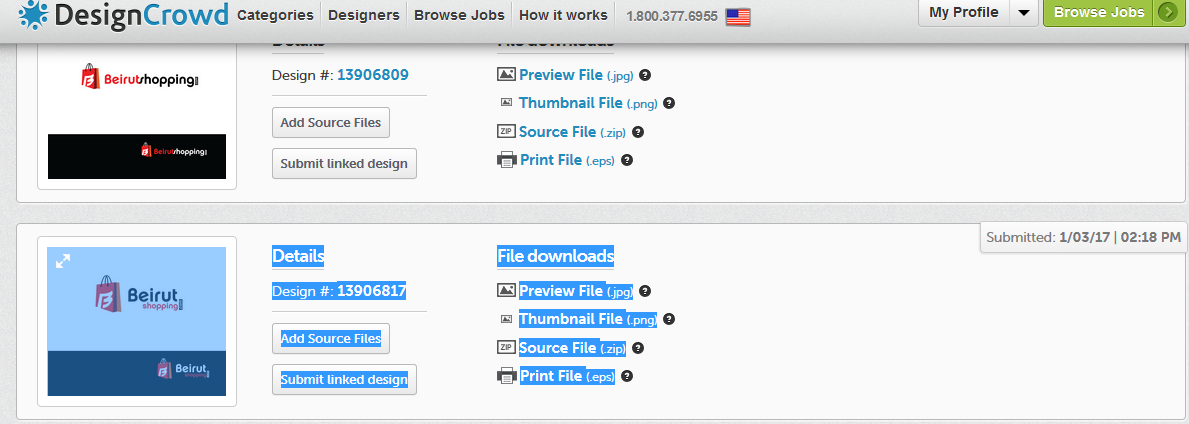Download Thumbnail File (.png) of design 13906817
This screenshot has width=1189, height=424.
[x=588, y=319]
